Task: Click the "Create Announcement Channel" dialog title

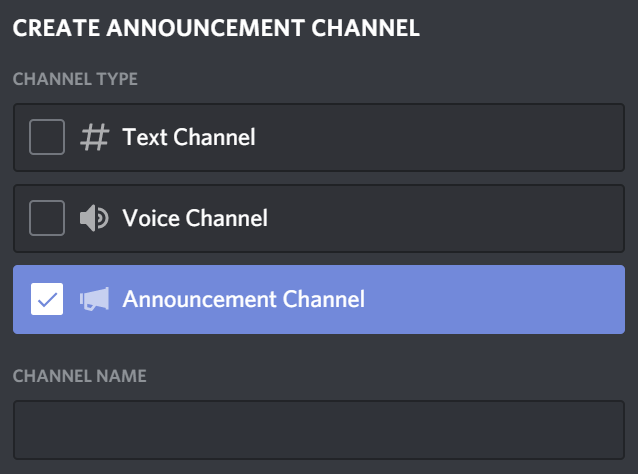Action: tap(215, 27)
